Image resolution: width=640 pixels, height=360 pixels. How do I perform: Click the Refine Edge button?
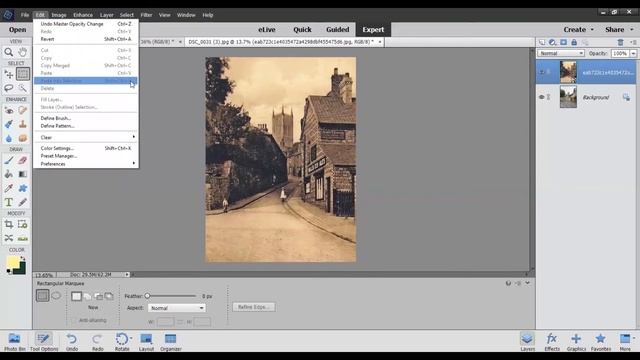(254, 307)
